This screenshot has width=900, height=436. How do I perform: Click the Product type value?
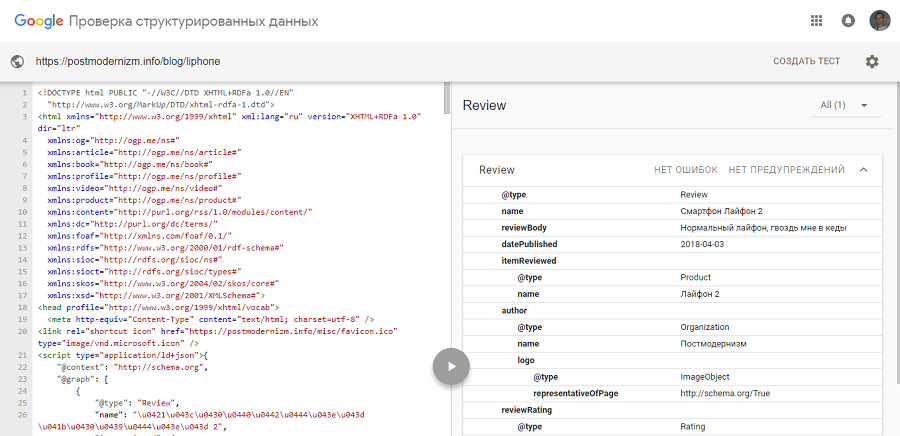[x=695, y=278]
